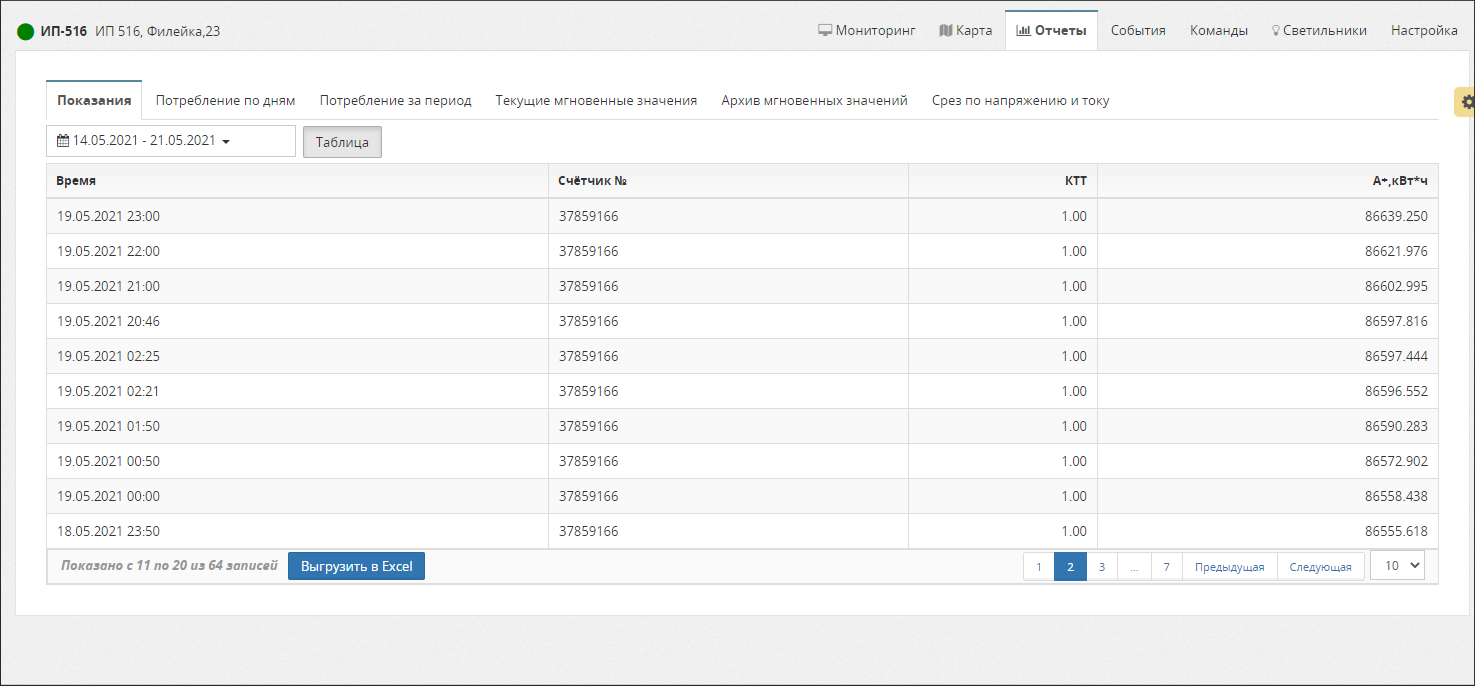This screenshot has width=1475, height=686.
Task: Go to the Светильники section
Action: tap(1318, 31)
